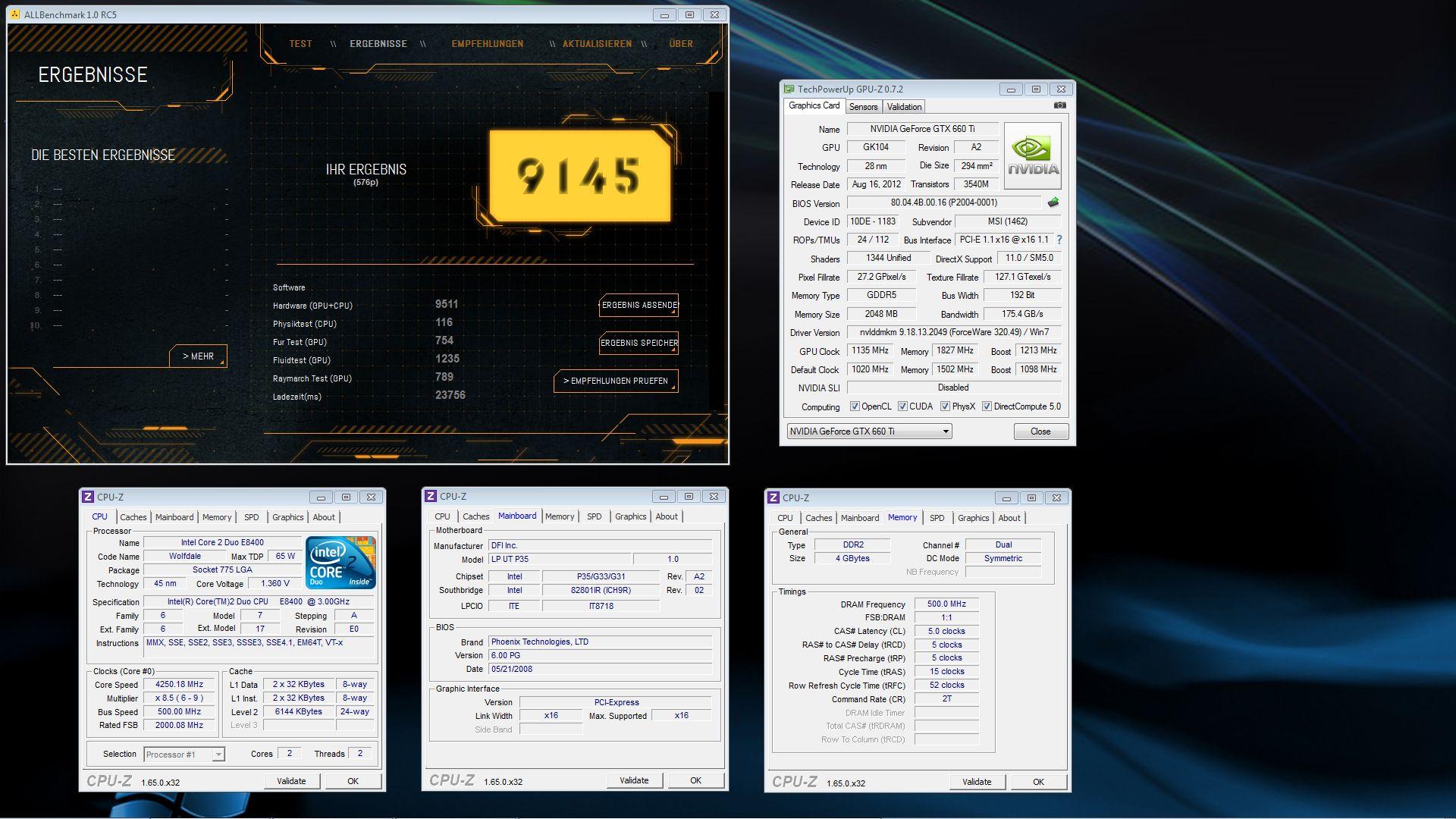Screen dimensions: 1456x819
Task: Click the CAS# Latency value 5.0 clocks
Action: 946,631
